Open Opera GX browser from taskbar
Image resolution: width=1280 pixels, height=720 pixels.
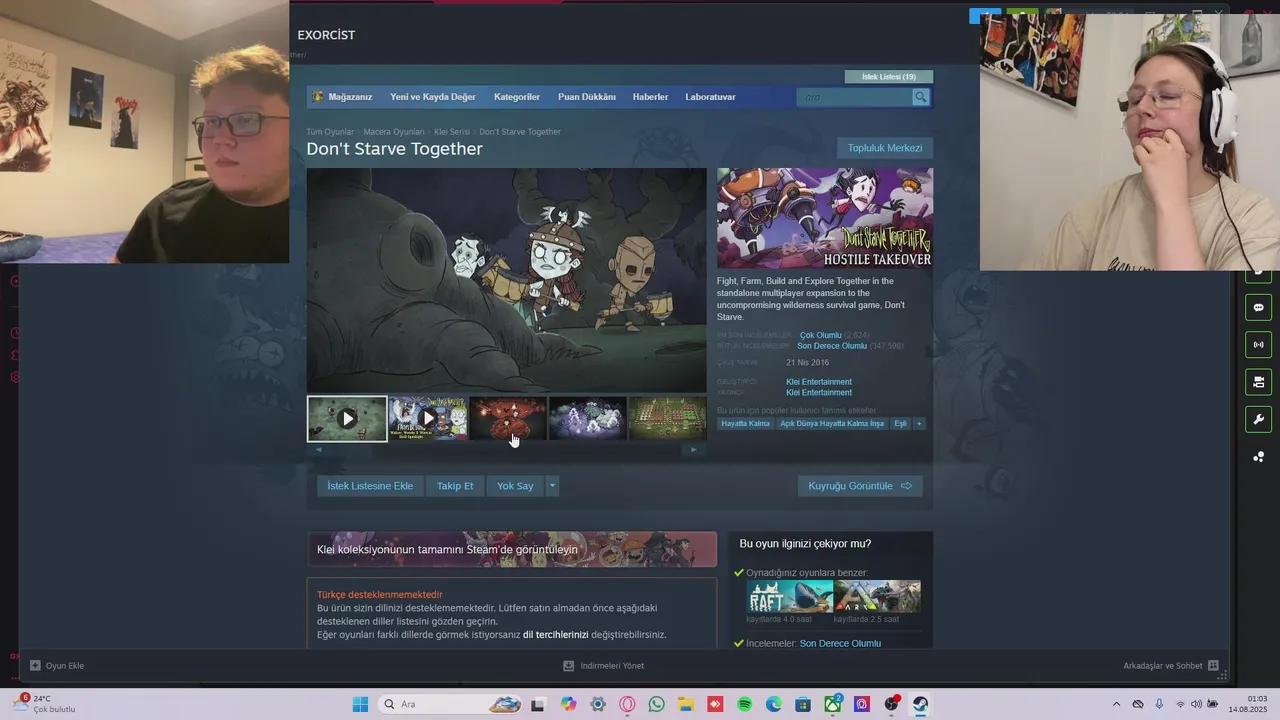tap(627, 704)
